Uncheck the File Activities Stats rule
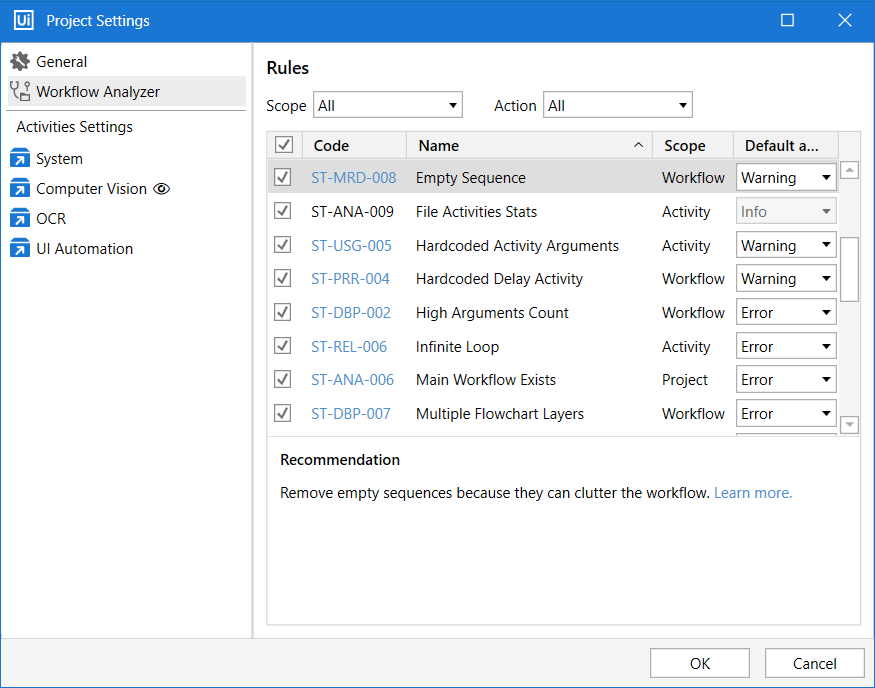This screenshot has height=688, width=875. click(x=282, y=211)
